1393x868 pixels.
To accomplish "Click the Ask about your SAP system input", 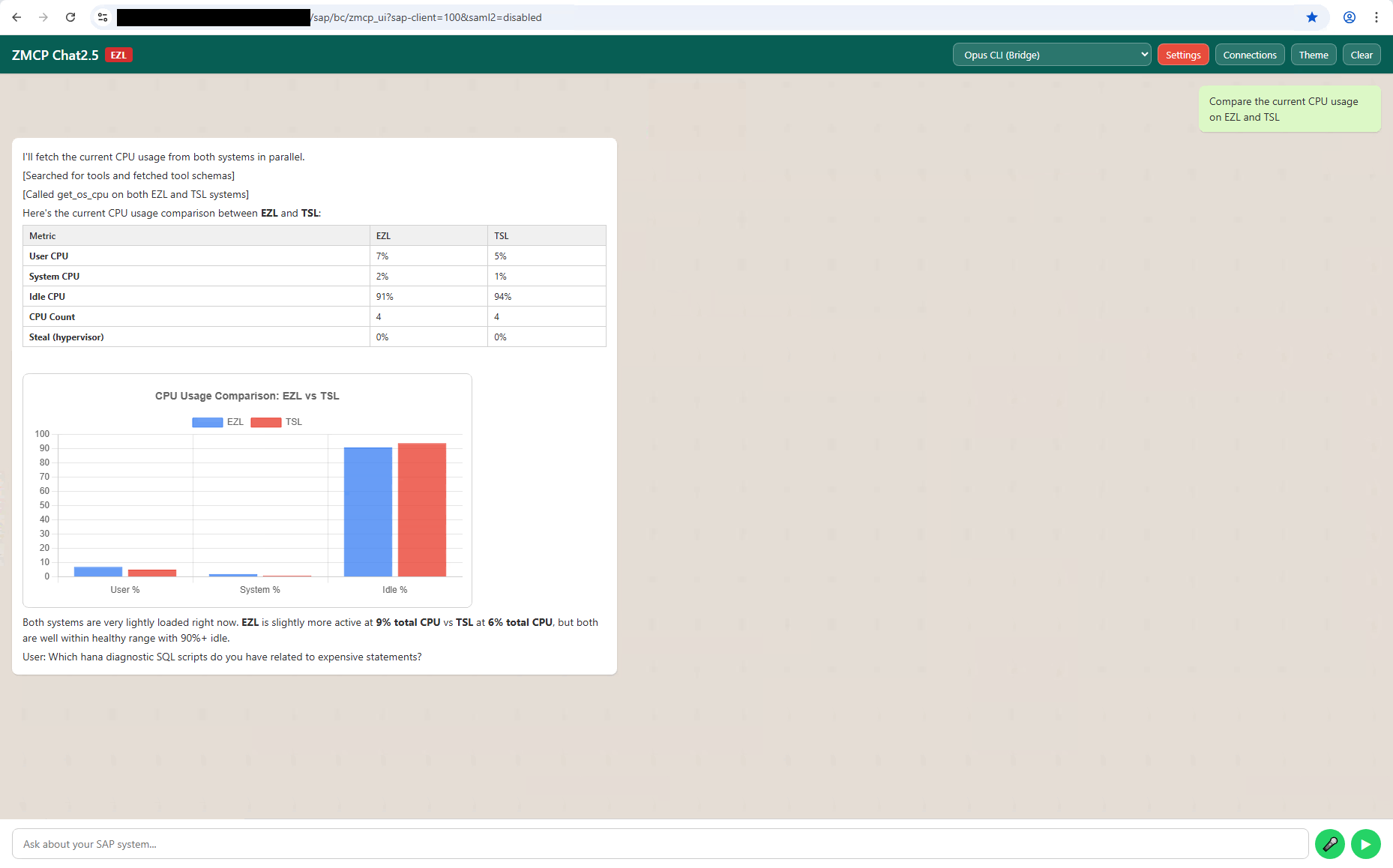I will point(661,844).
